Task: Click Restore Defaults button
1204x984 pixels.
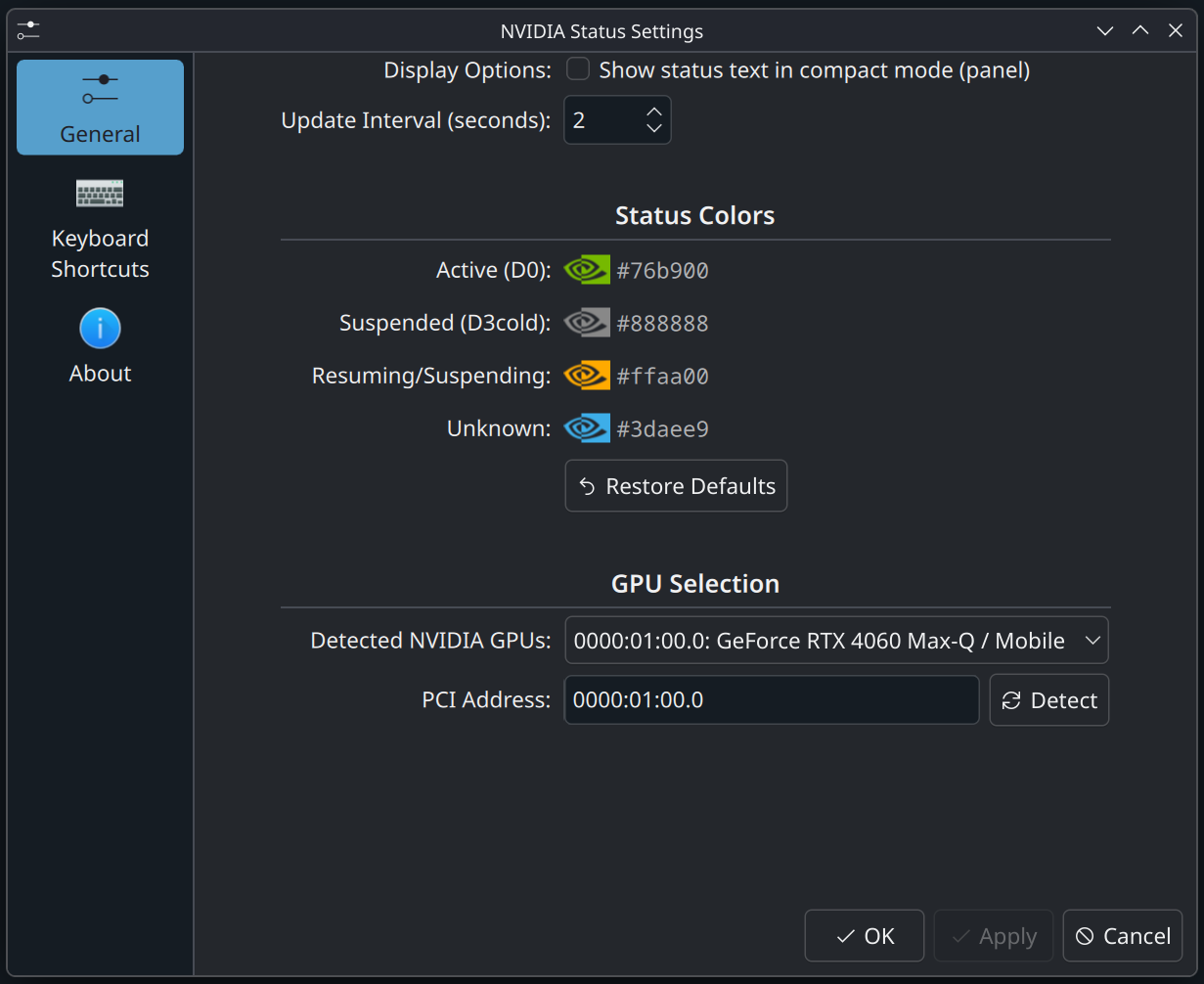Action: tap(676, 486)
